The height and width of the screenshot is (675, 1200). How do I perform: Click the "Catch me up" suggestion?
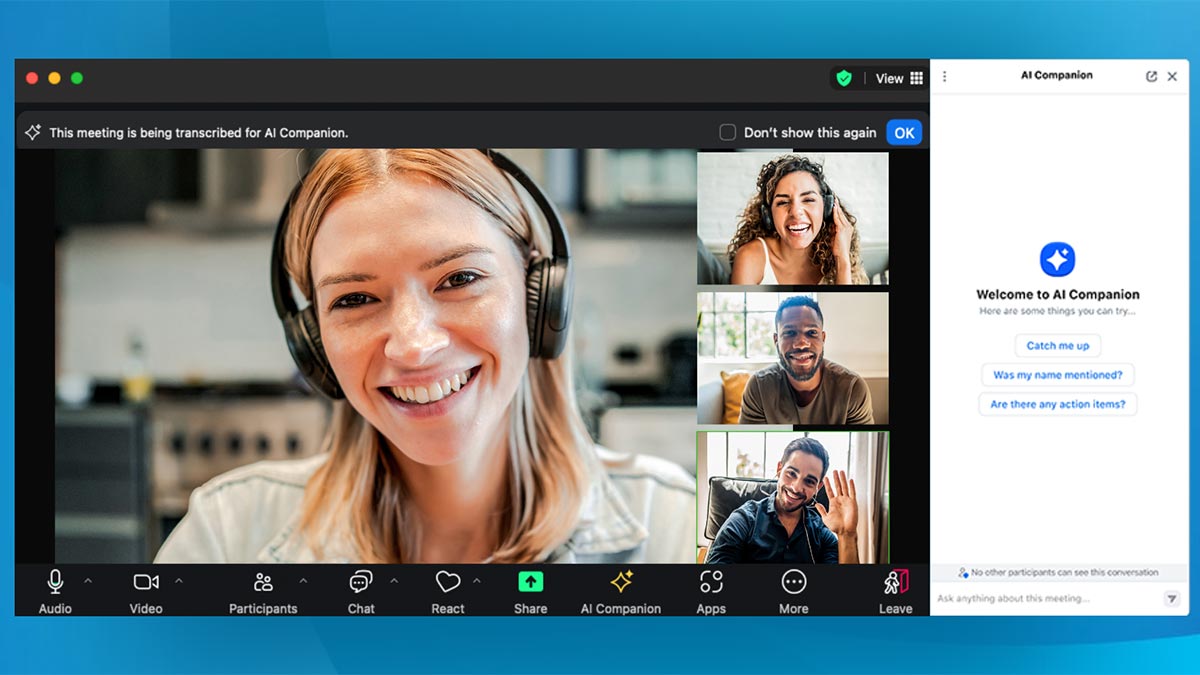[1057, 345]
